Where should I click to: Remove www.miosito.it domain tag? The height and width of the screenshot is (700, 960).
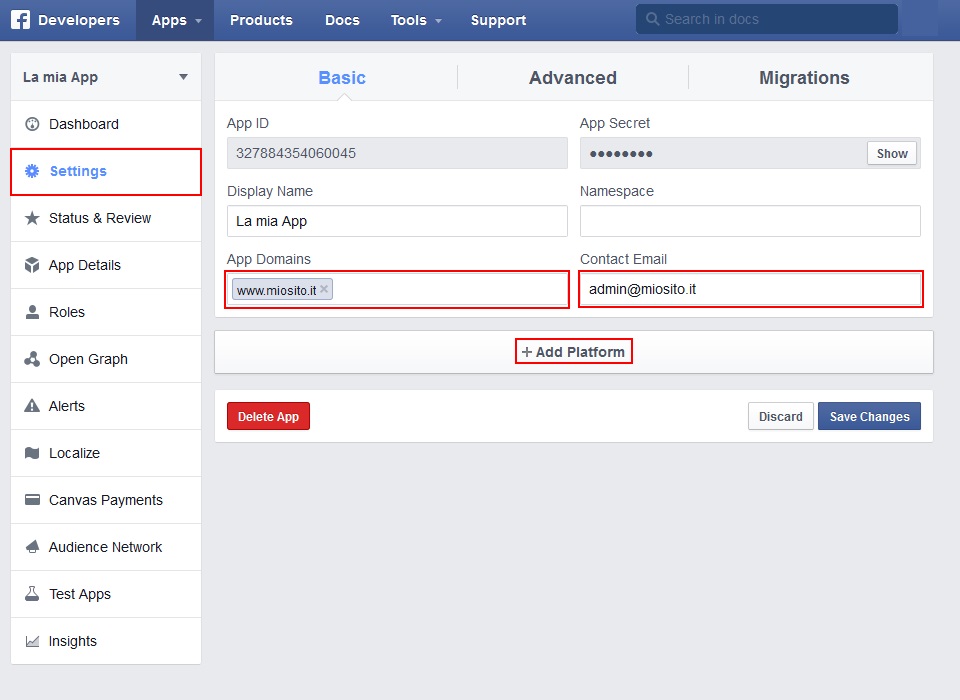click(324, 289)
